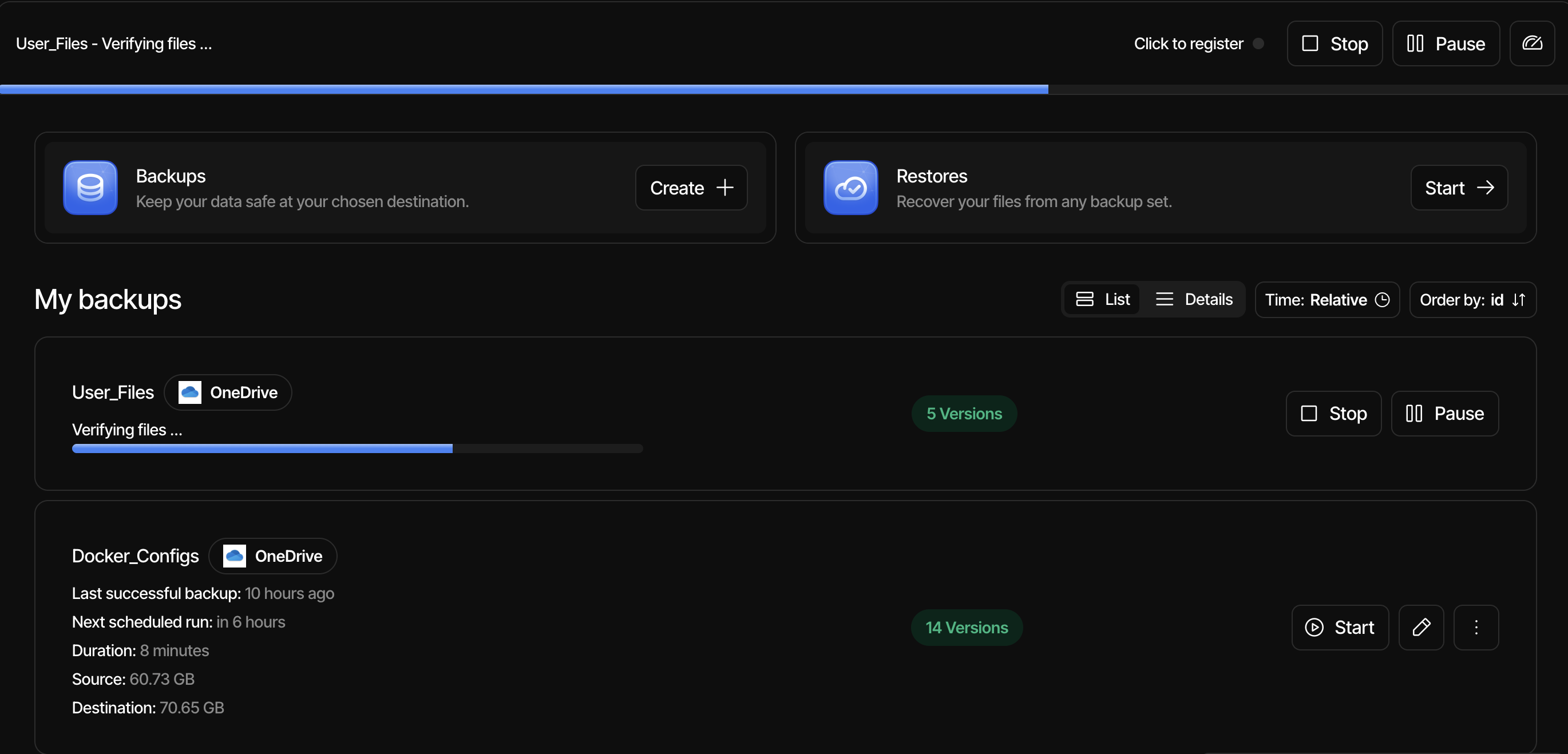
Task: Click "Source: 60.73 GB" text
Action: tap(133, 679)
